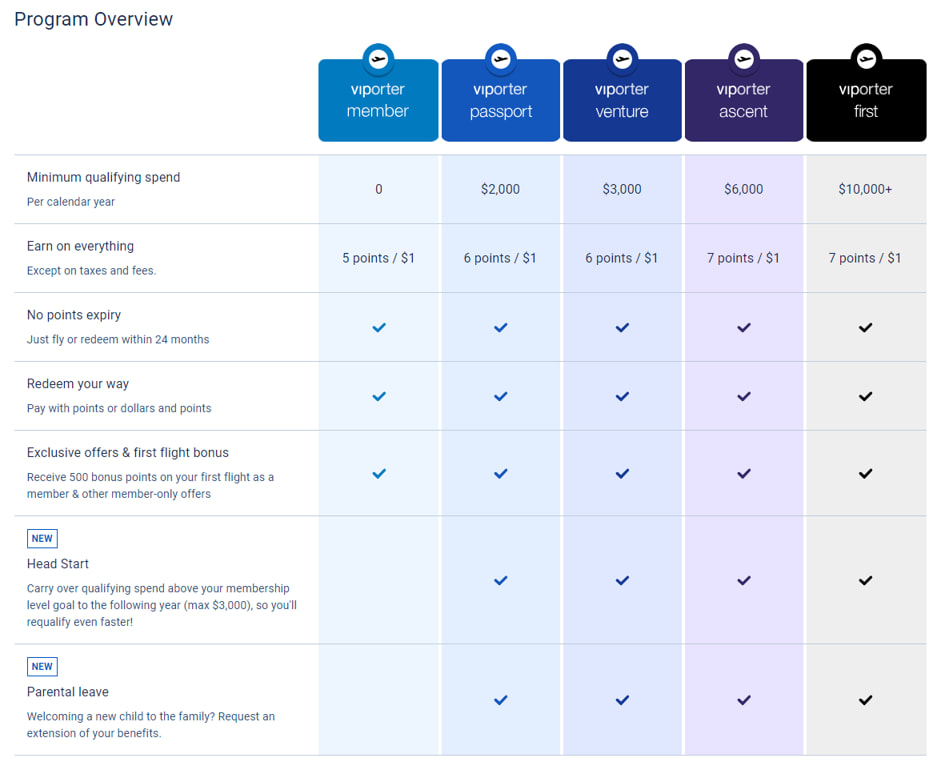937x770 pixels.
Task: Select the VIPorter member tier header
Action: pos(378,101)
